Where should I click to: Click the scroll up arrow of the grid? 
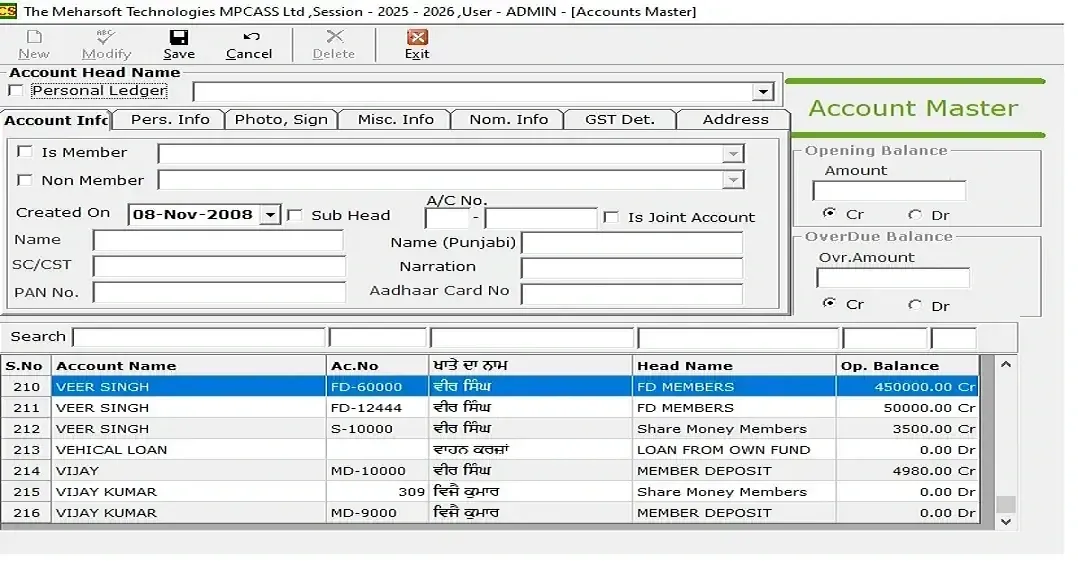(x=1006, y=364)
